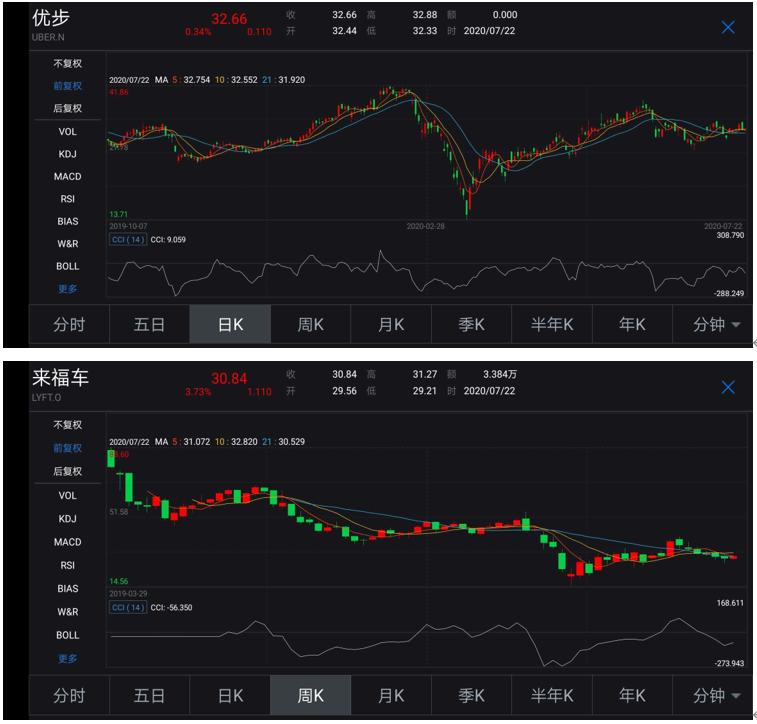Show the MACD indicator in the Uber chart

(x=68, y=176)
